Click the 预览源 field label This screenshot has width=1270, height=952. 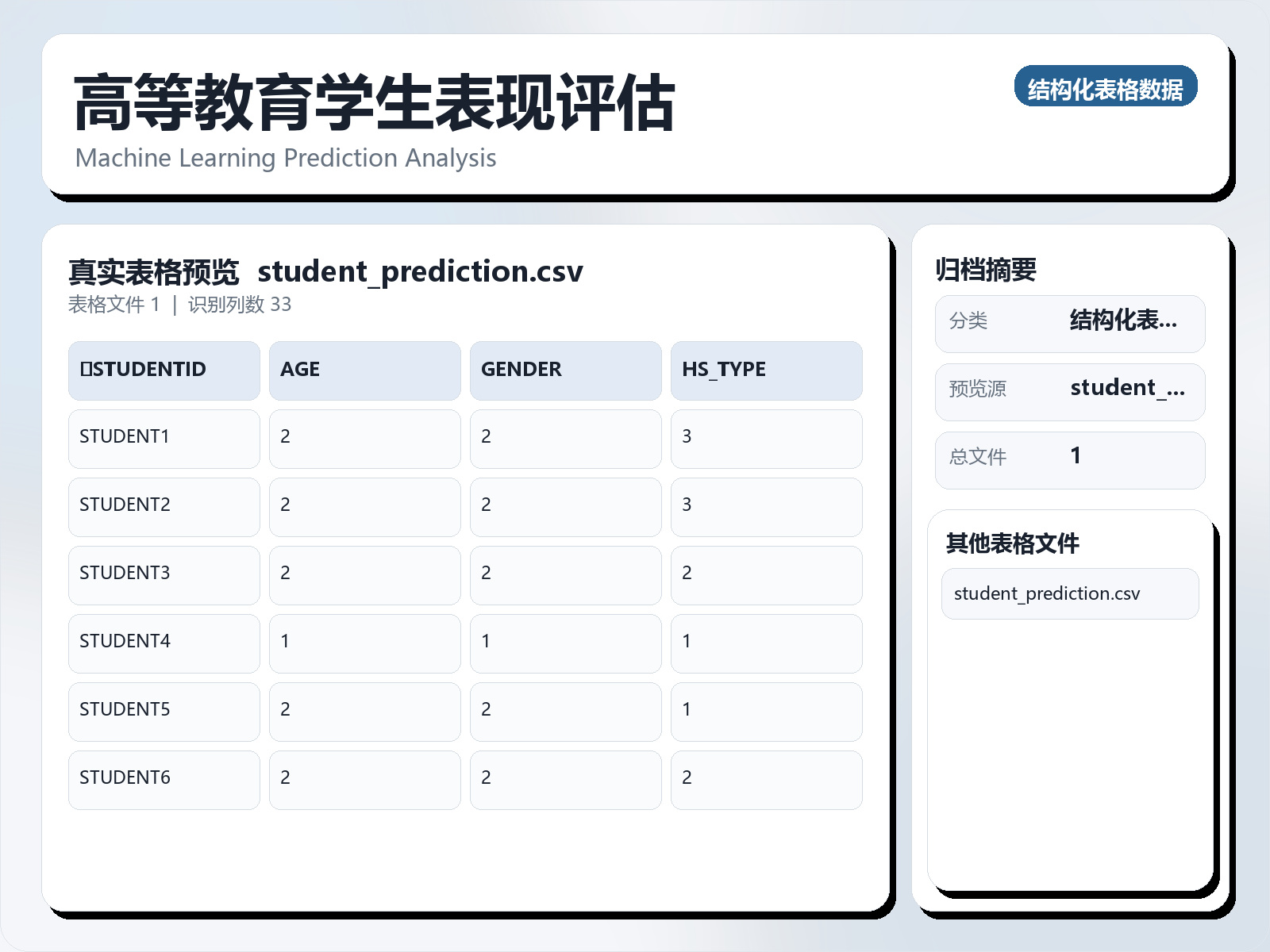click(x=977, y=390)
